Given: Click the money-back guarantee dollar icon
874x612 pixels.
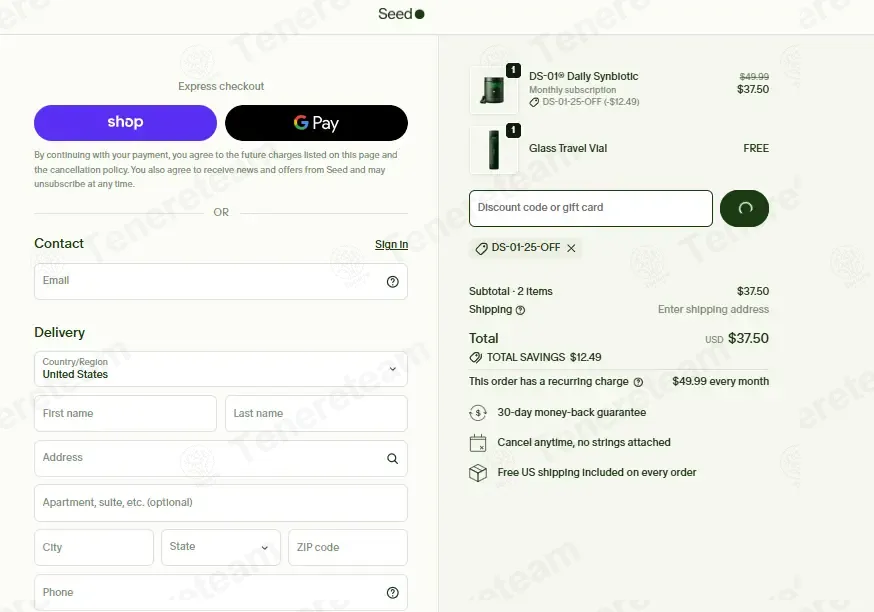Looking at the screenshot, I should click(x=478, y=412).
